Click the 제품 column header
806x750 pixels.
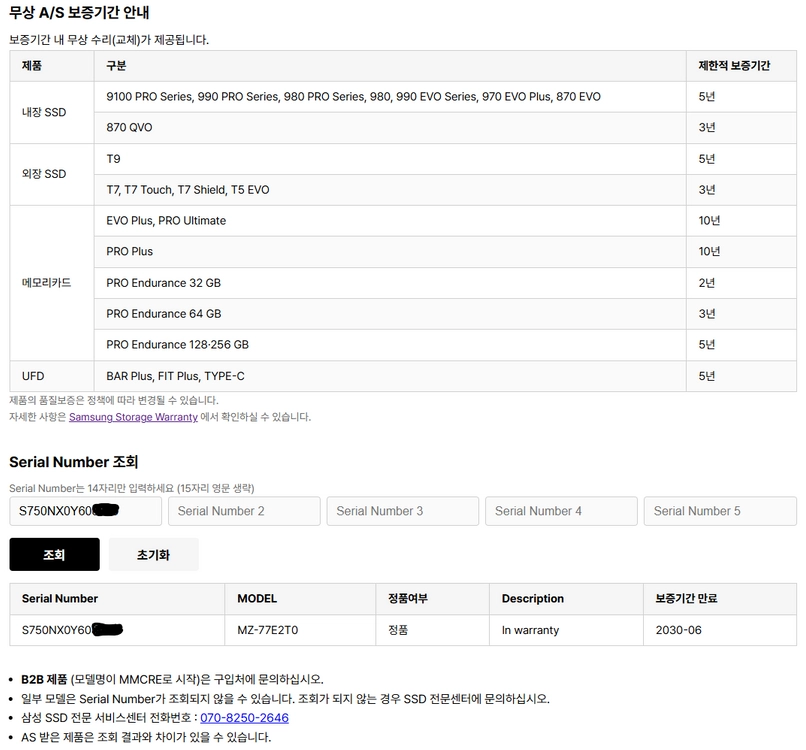pos(51,66)
